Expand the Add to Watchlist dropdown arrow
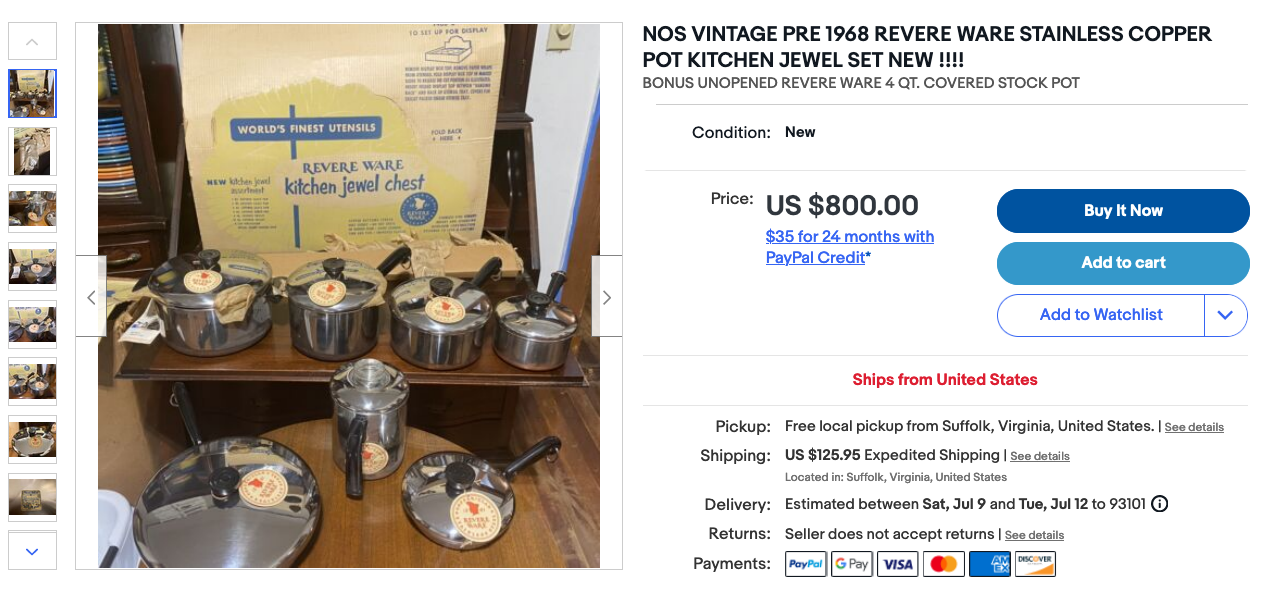This screenshot has height=591, width=1263. coord(1225,315)
